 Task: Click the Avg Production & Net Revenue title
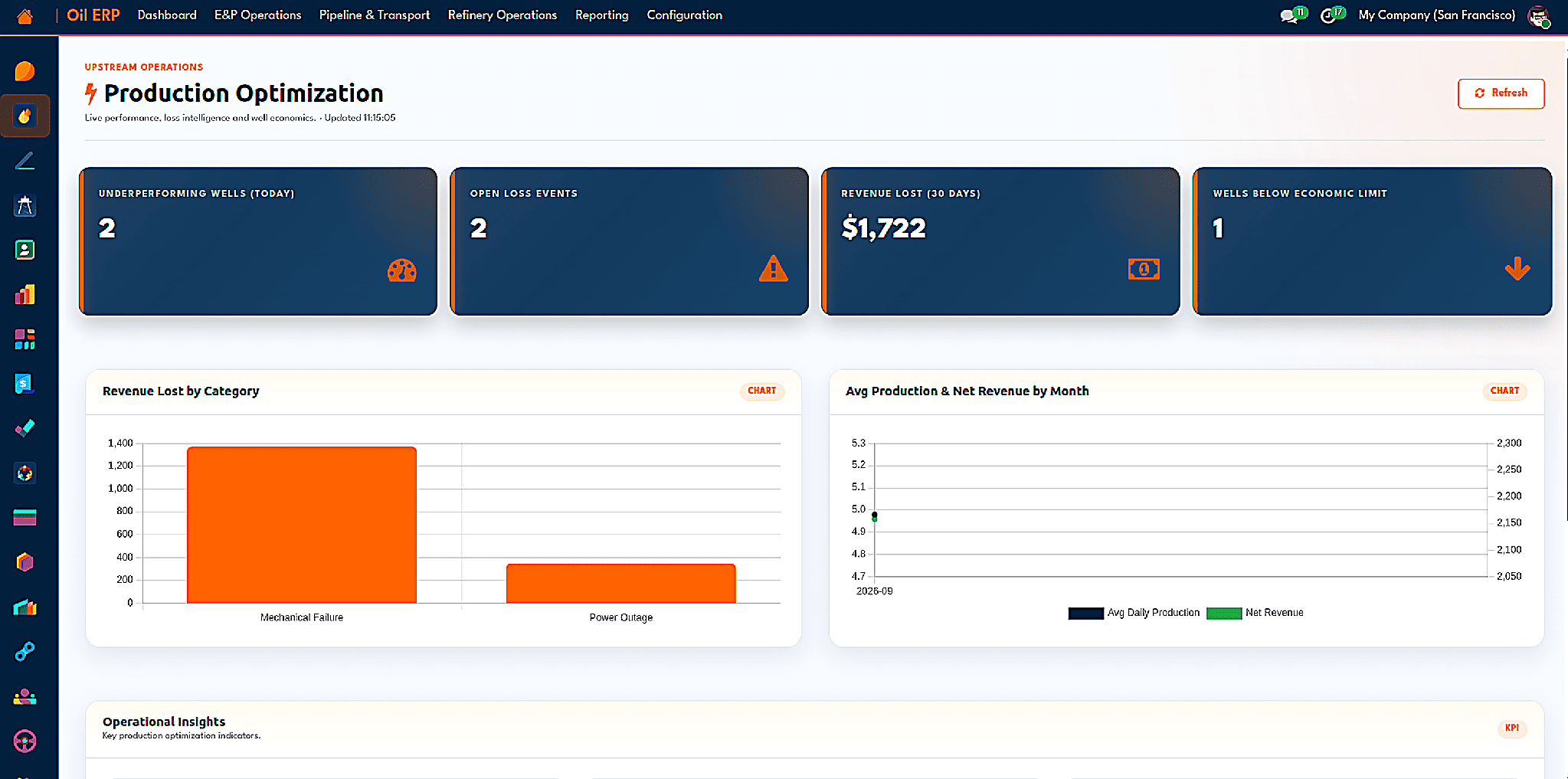pyautogui.click(x=967, y=391)
